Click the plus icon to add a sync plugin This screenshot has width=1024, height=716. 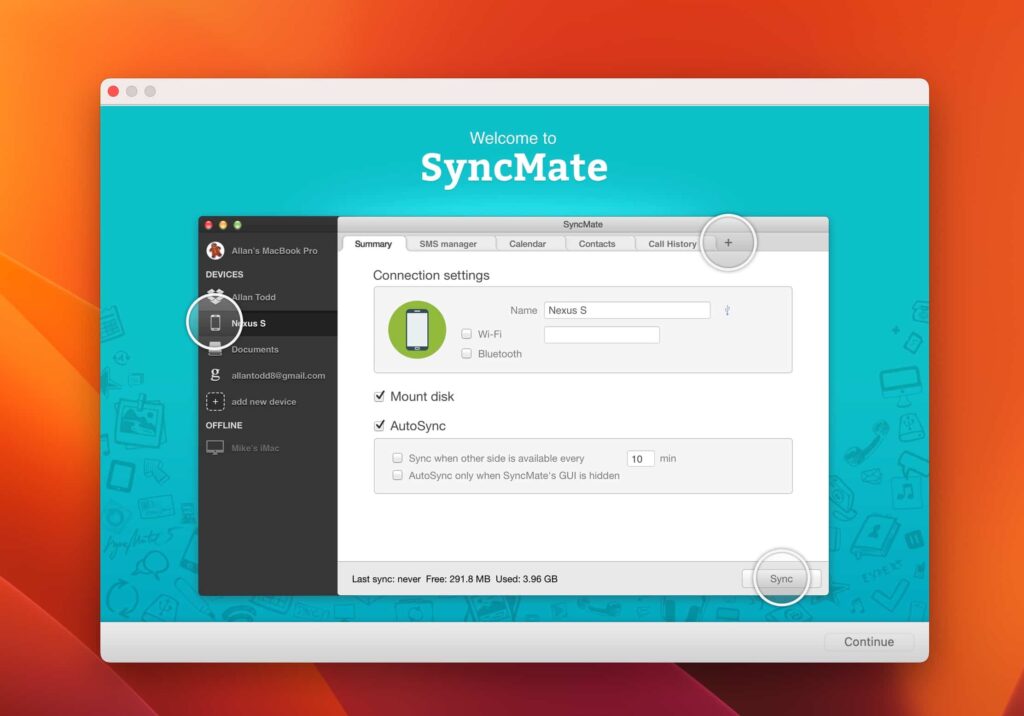pos(728,242)
